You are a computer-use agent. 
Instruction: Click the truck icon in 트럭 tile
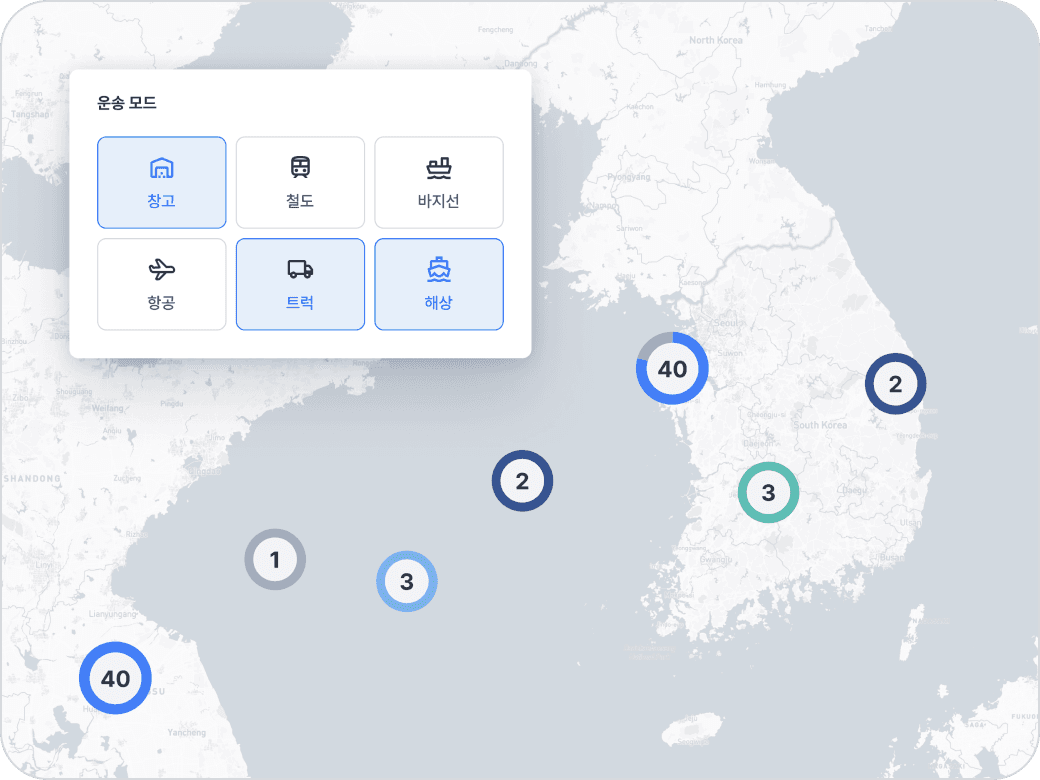coord(300,269)
